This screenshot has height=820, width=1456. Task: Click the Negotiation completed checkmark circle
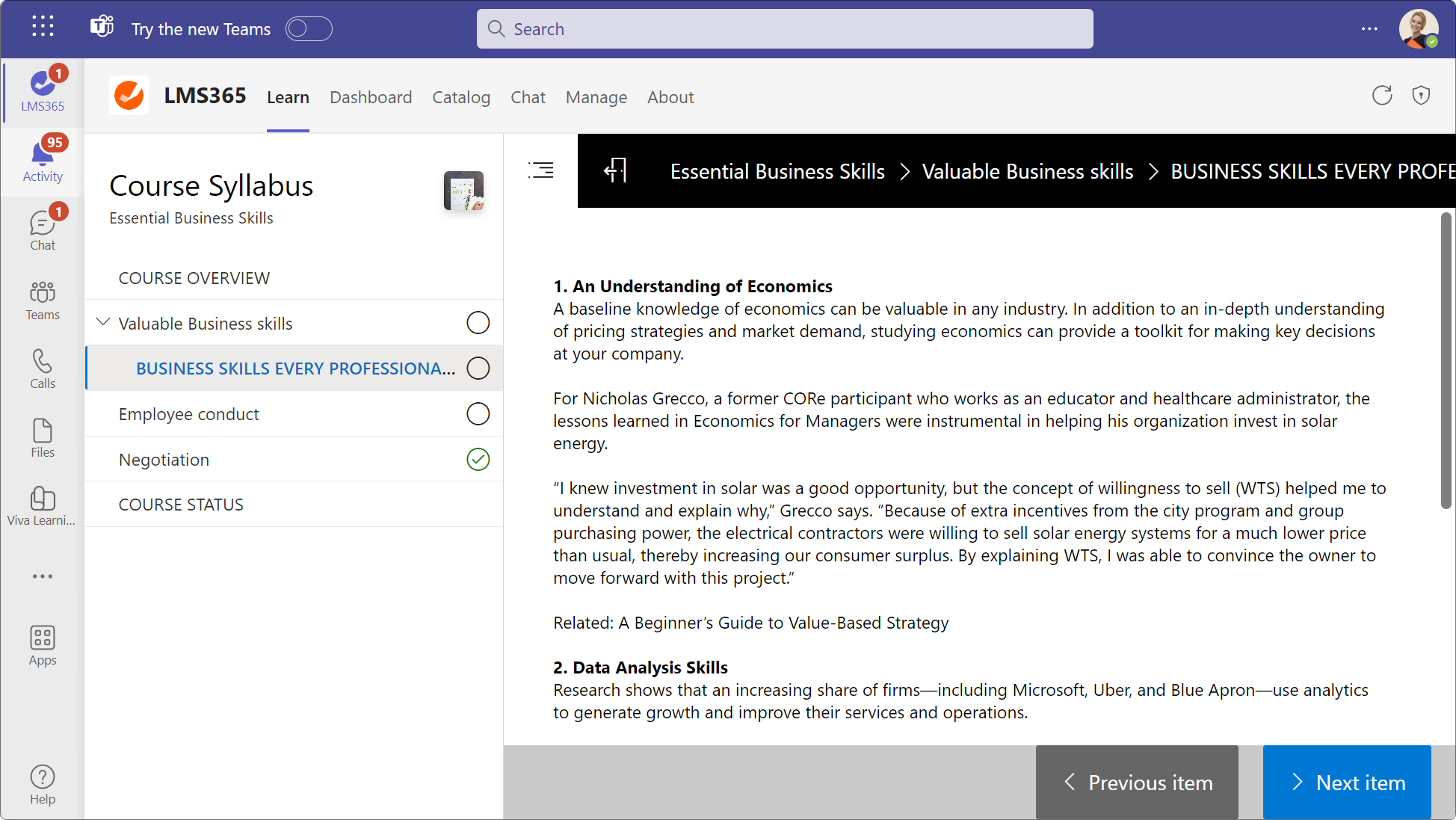coord(478,459)
